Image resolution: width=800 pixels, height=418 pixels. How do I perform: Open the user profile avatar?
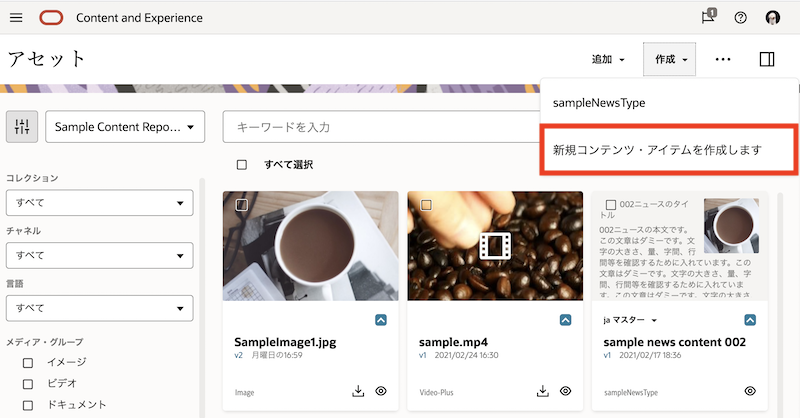tap(773, 18)
